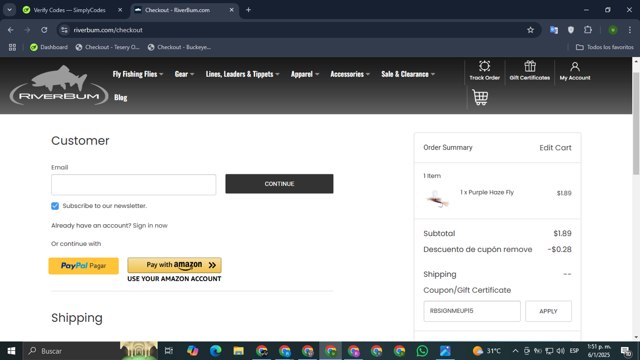The image size is (640, 360).
Task: Expand the Gear menu
Action: point(184,74)
